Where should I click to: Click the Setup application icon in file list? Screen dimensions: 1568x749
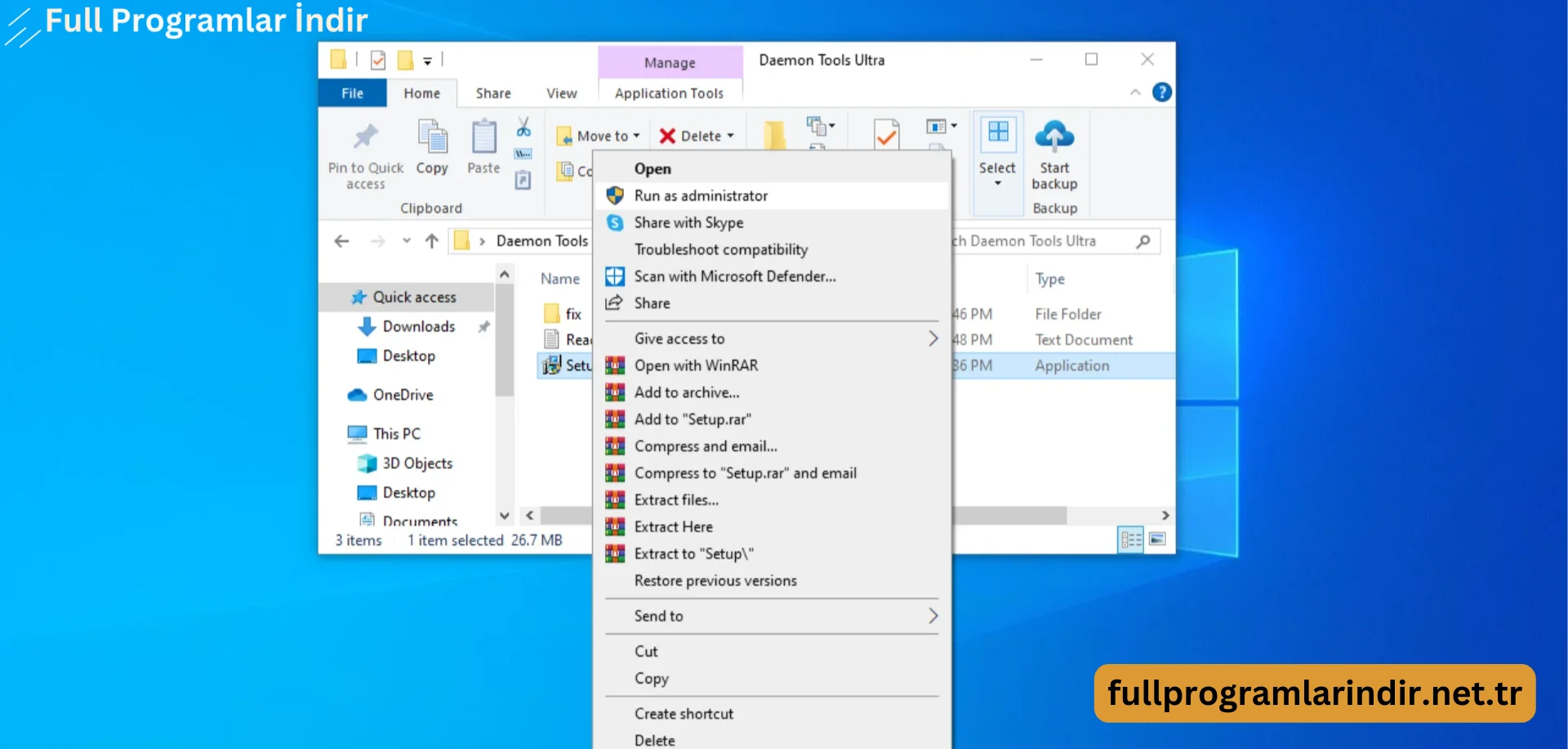pyautogui.click(x=552, y=365)
